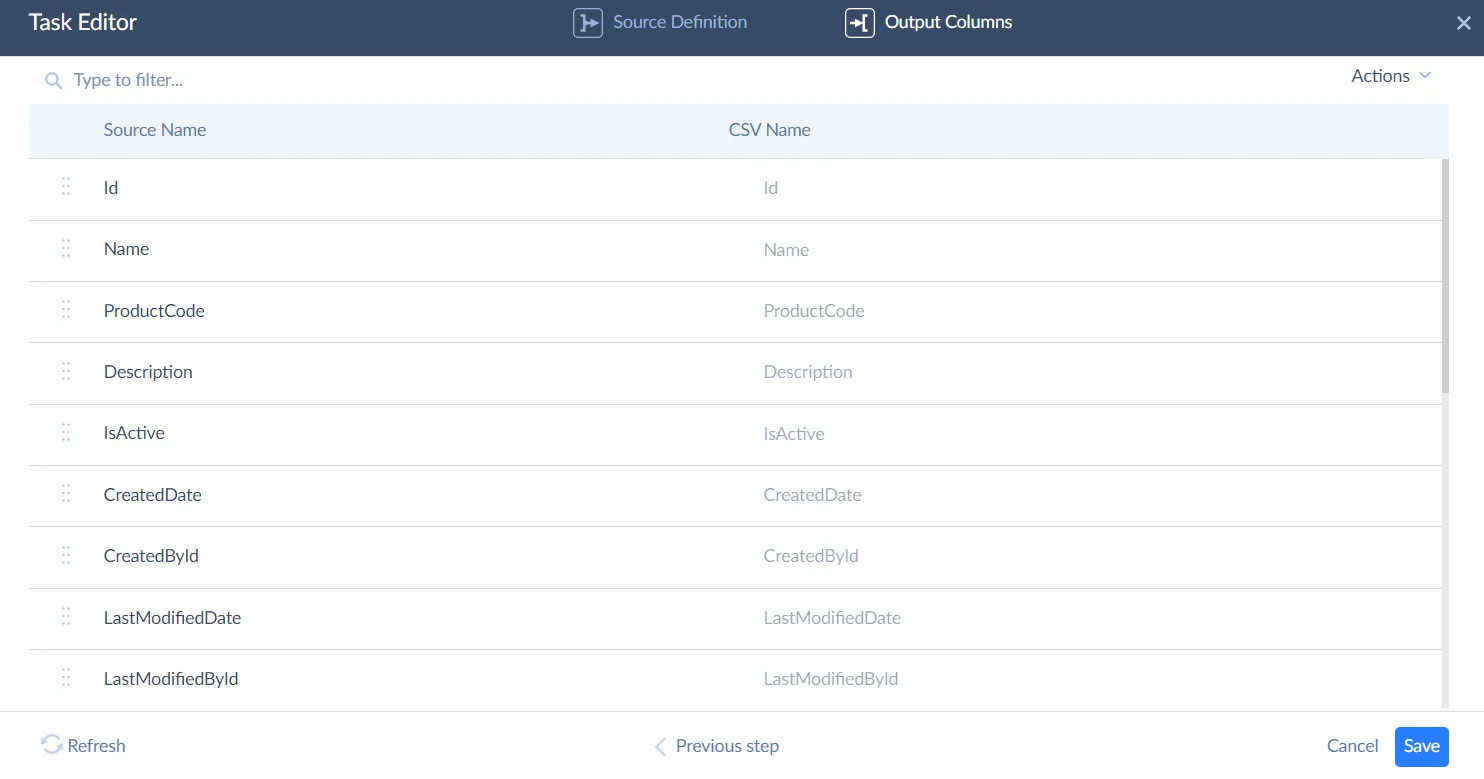Click the drag handle beside Description

pos(66,371)
